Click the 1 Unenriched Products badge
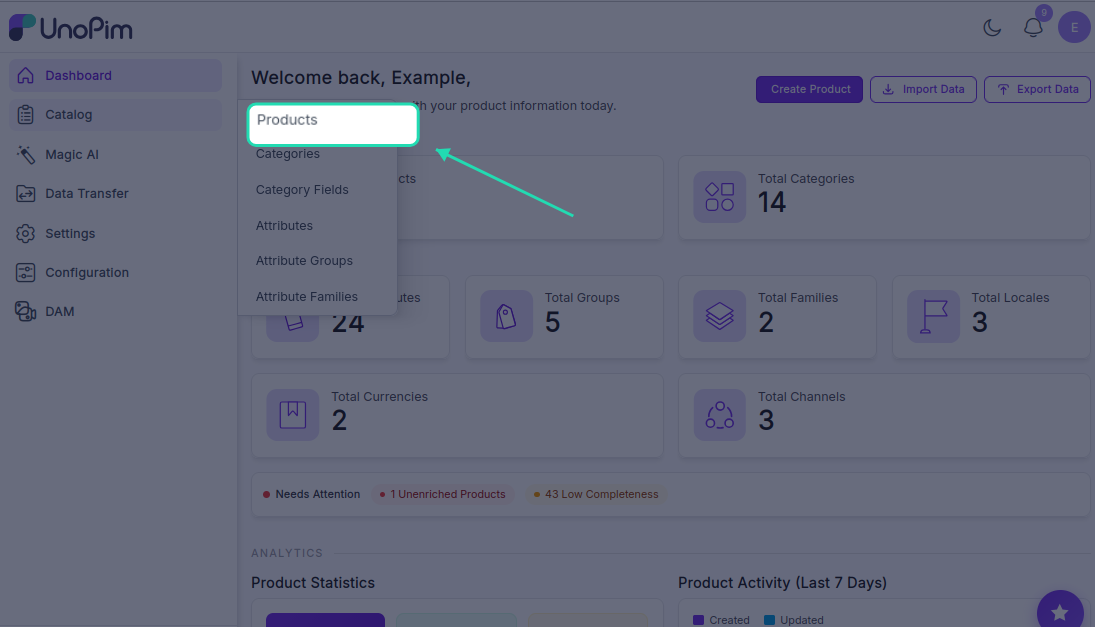The image size is (1095, 627). [443, 494]
